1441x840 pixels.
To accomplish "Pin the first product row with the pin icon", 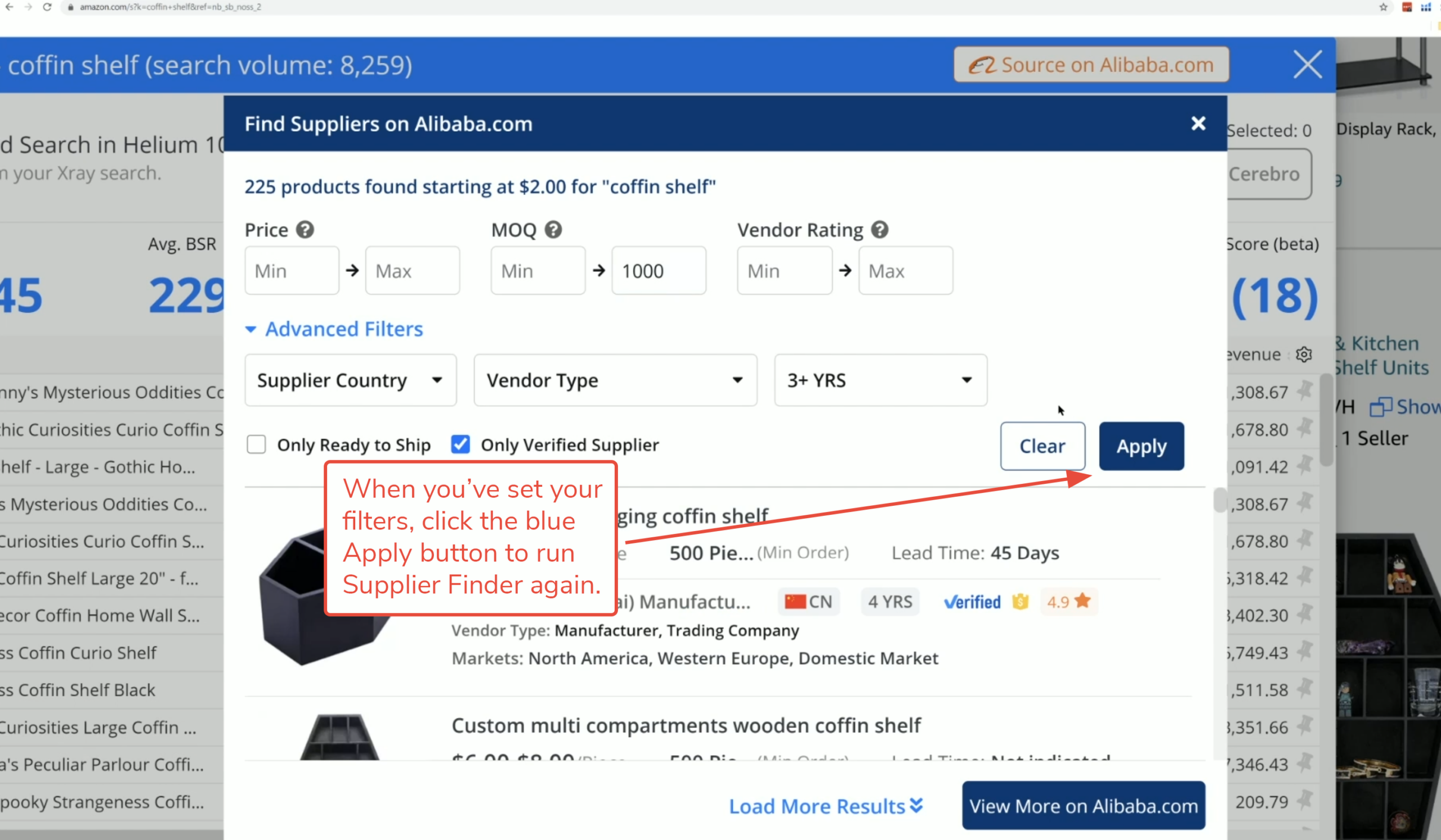I will [1304, 392].
